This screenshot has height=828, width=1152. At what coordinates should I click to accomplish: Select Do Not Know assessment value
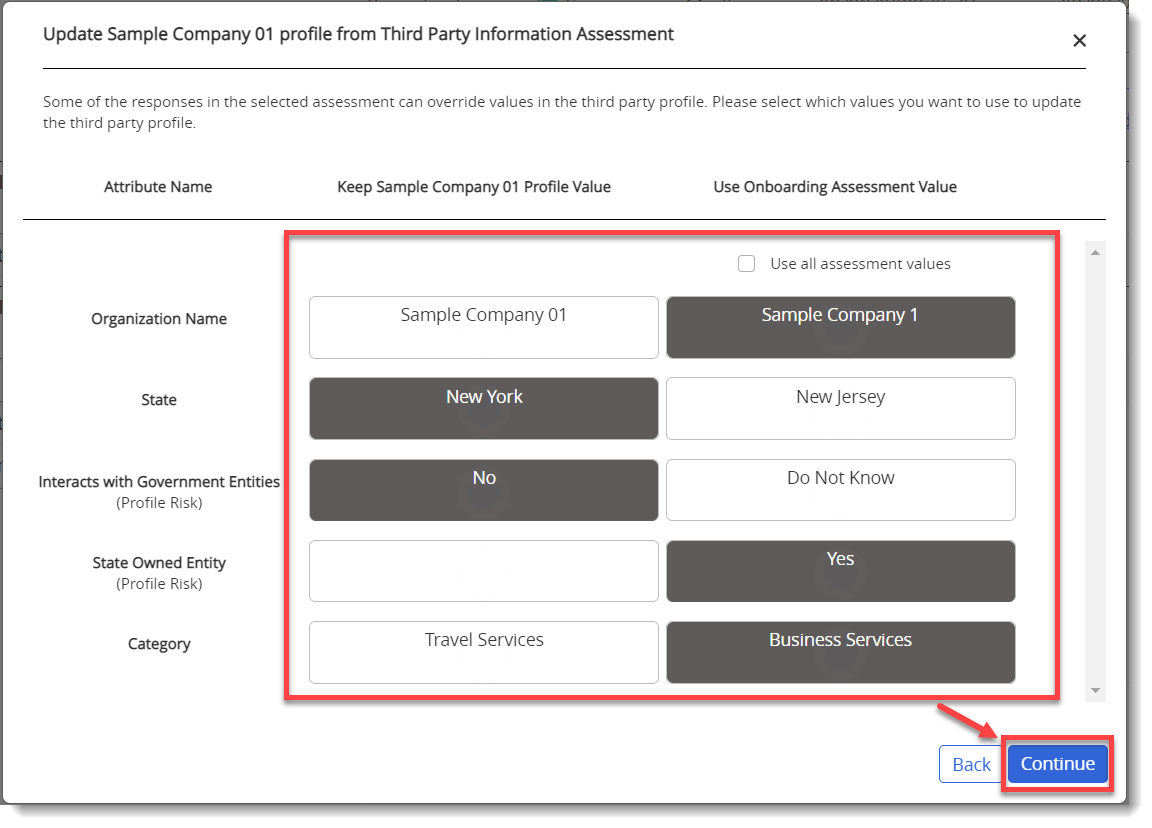tap(840, 490)
